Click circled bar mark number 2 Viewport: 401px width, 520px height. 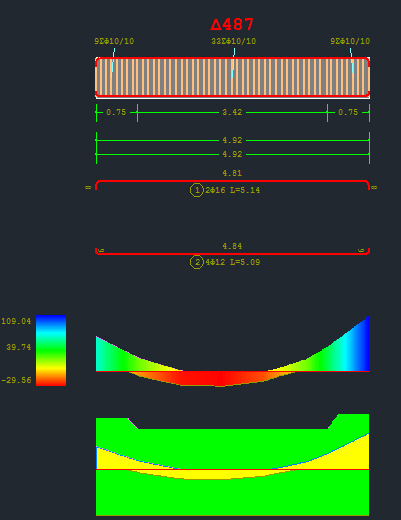tap(197, 262)
